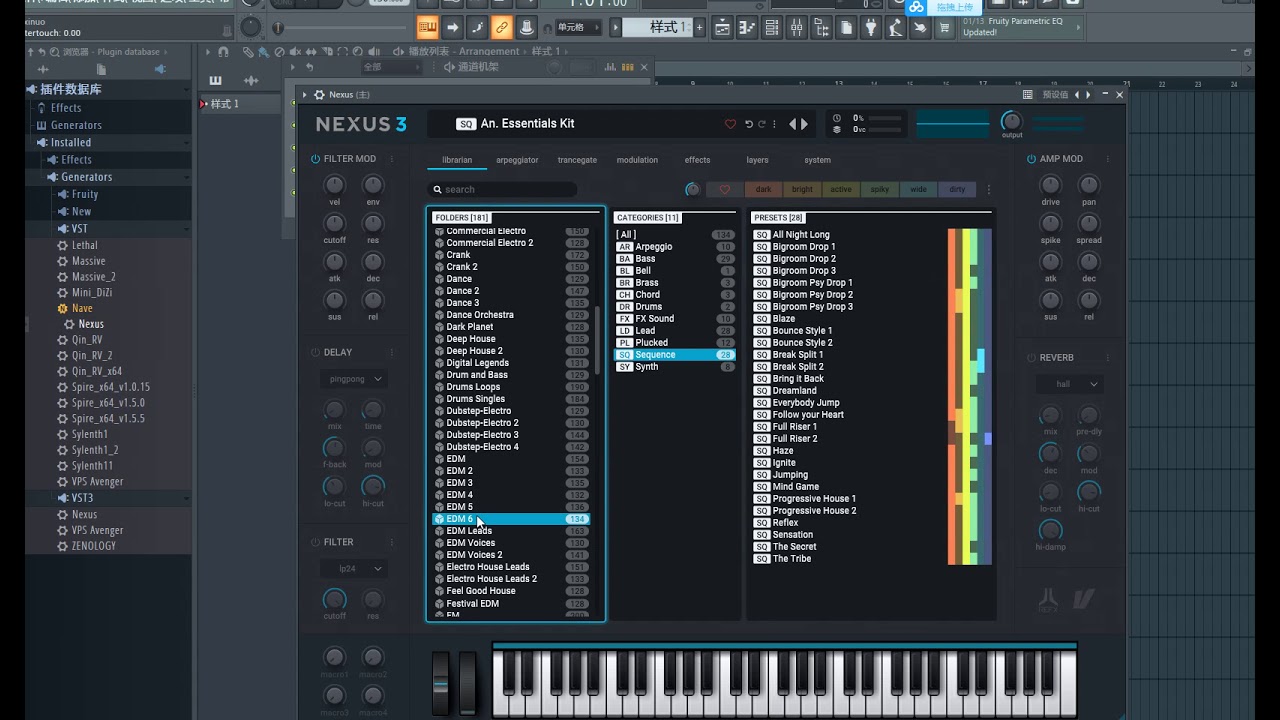This screenshot has height=720, width=1280.
Task: Open the piano roll toolbar icon
Action: coord(748,28)
